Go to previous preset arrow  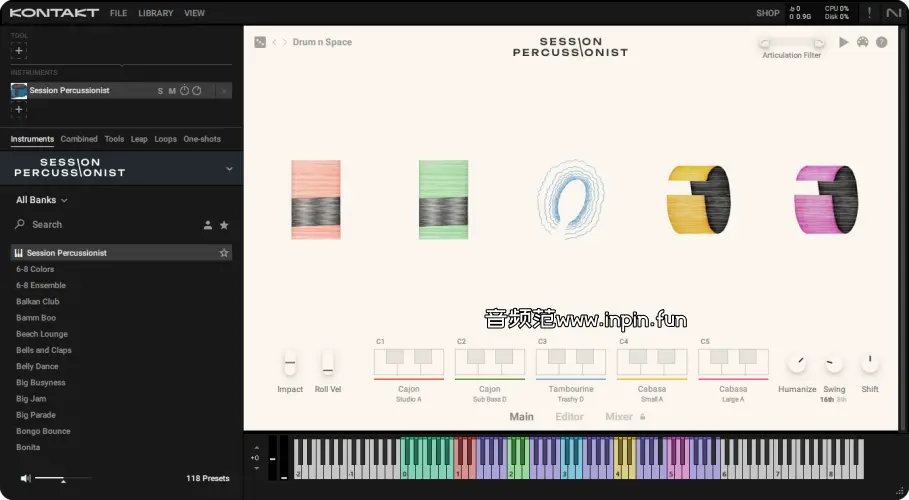tap(274, 42)
